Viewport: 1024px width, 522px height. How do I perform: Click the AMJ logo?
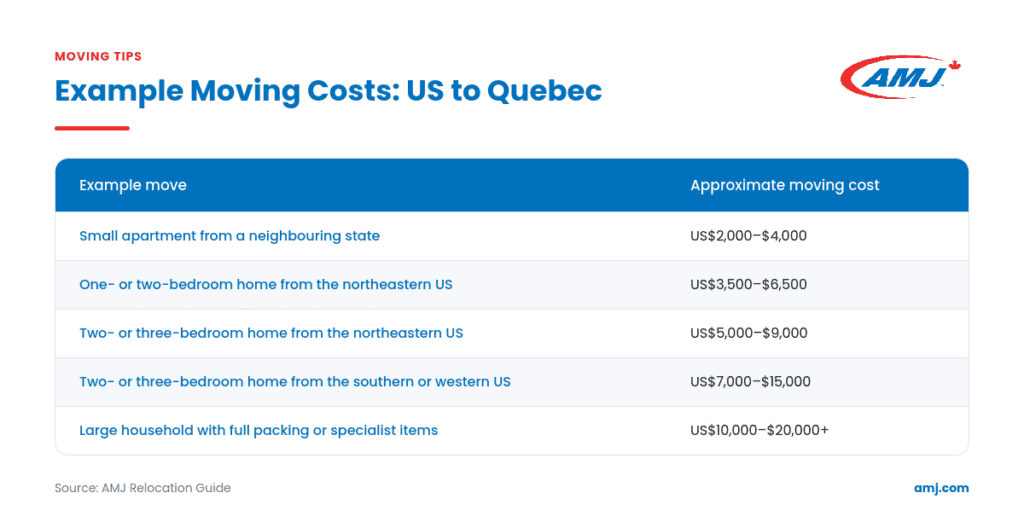(901, 77)
